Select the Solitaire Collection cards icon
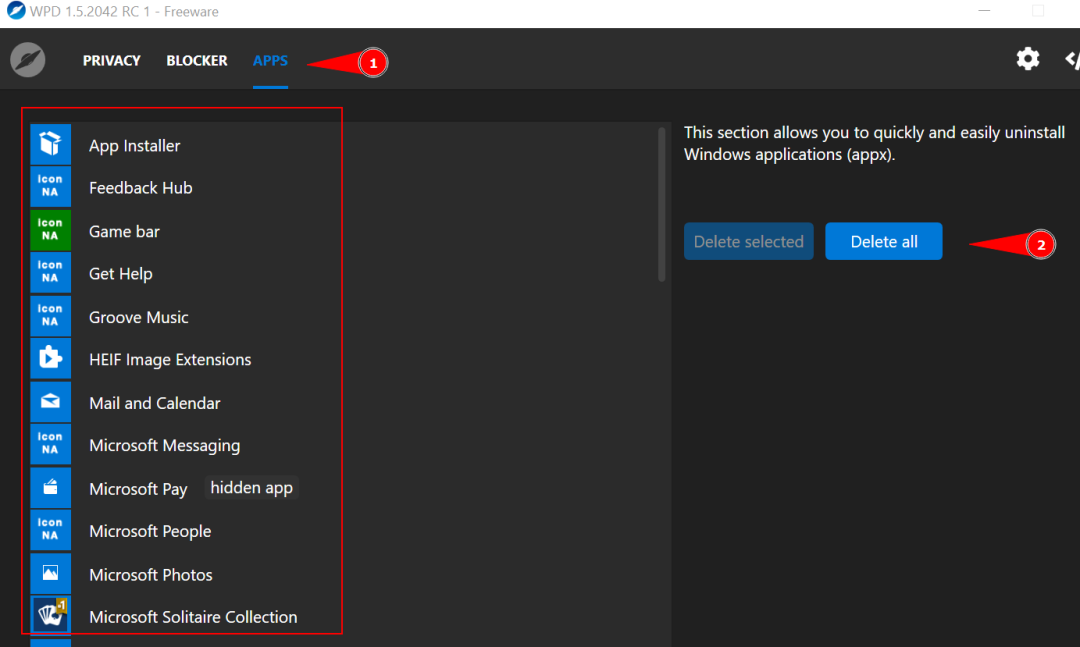This screenshot has height=647, width=1080. pyautogui.click(x=50, y=615)
